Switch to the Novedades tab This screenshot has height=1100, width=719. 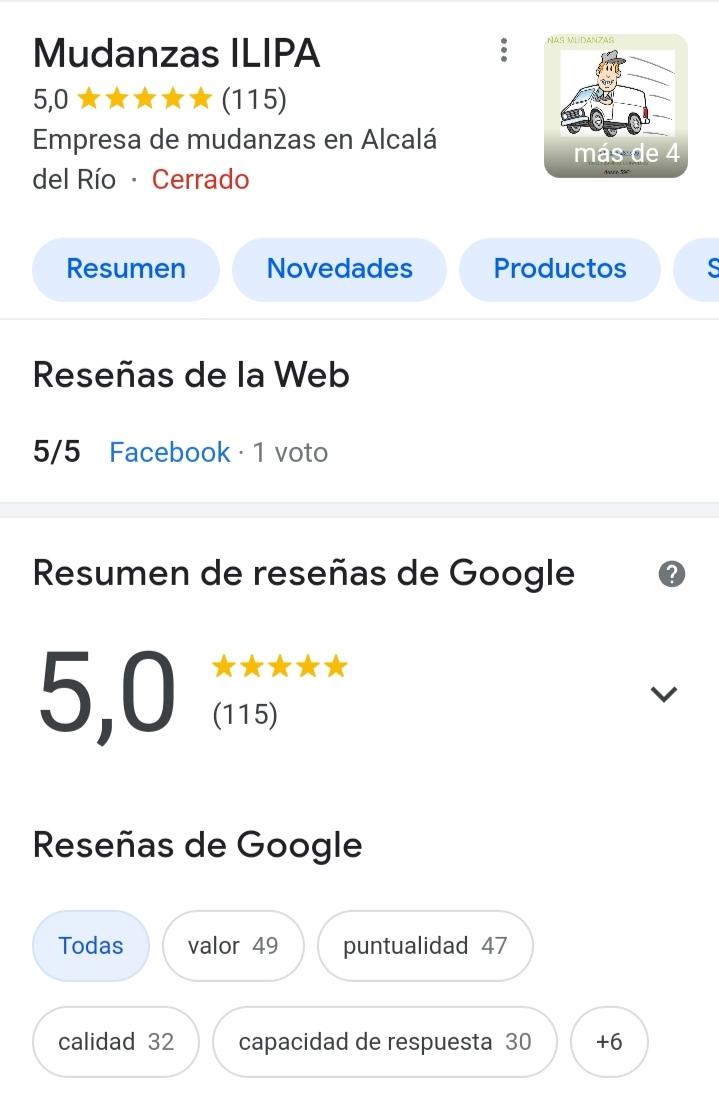point(340,269)
